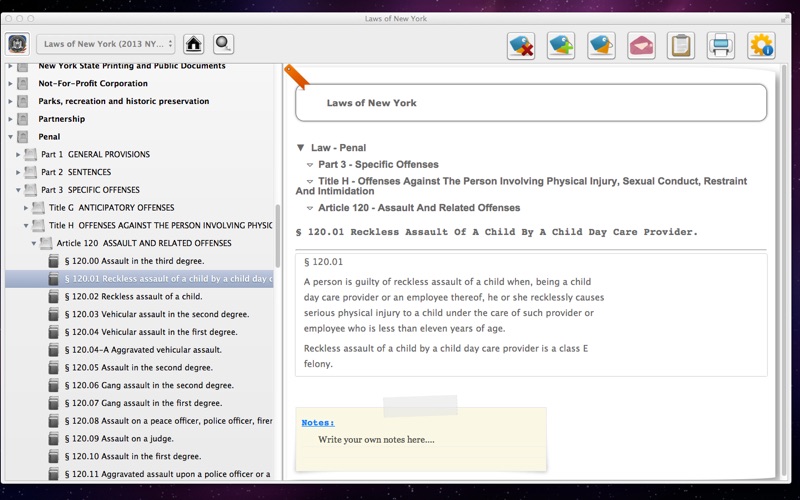Expand Title G ANTICIPATORY OFFENSES

click(x=26, y=208)
